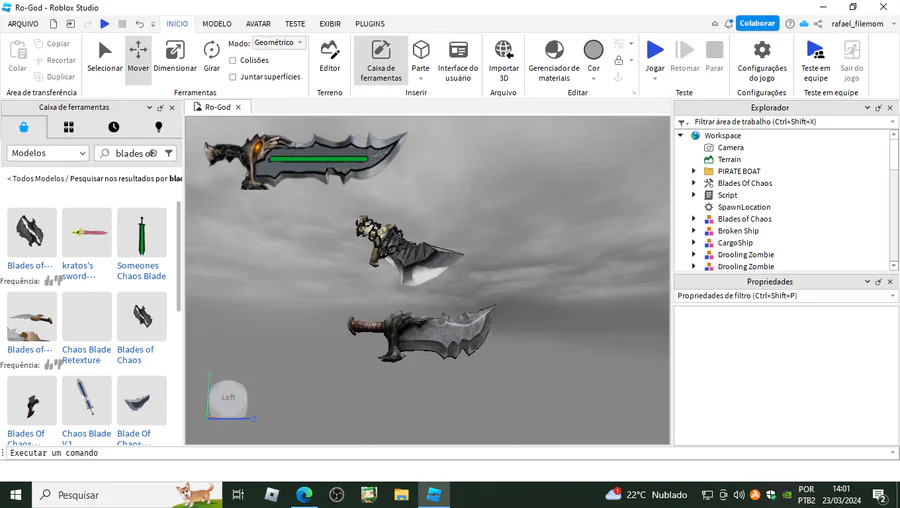This screenshot has width=900, height=508.
Task: Open Configurações do jogo settings
Action: point(762,60)
